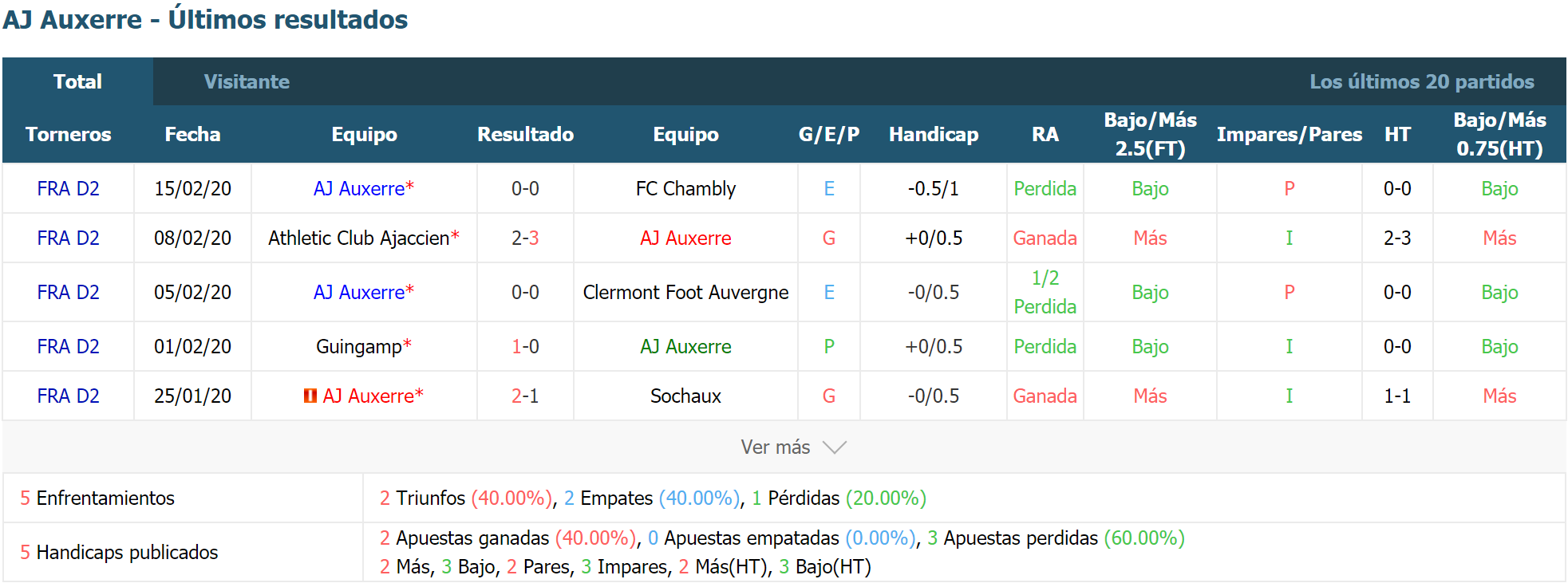Click Ver más to show more results

point(775,447)
